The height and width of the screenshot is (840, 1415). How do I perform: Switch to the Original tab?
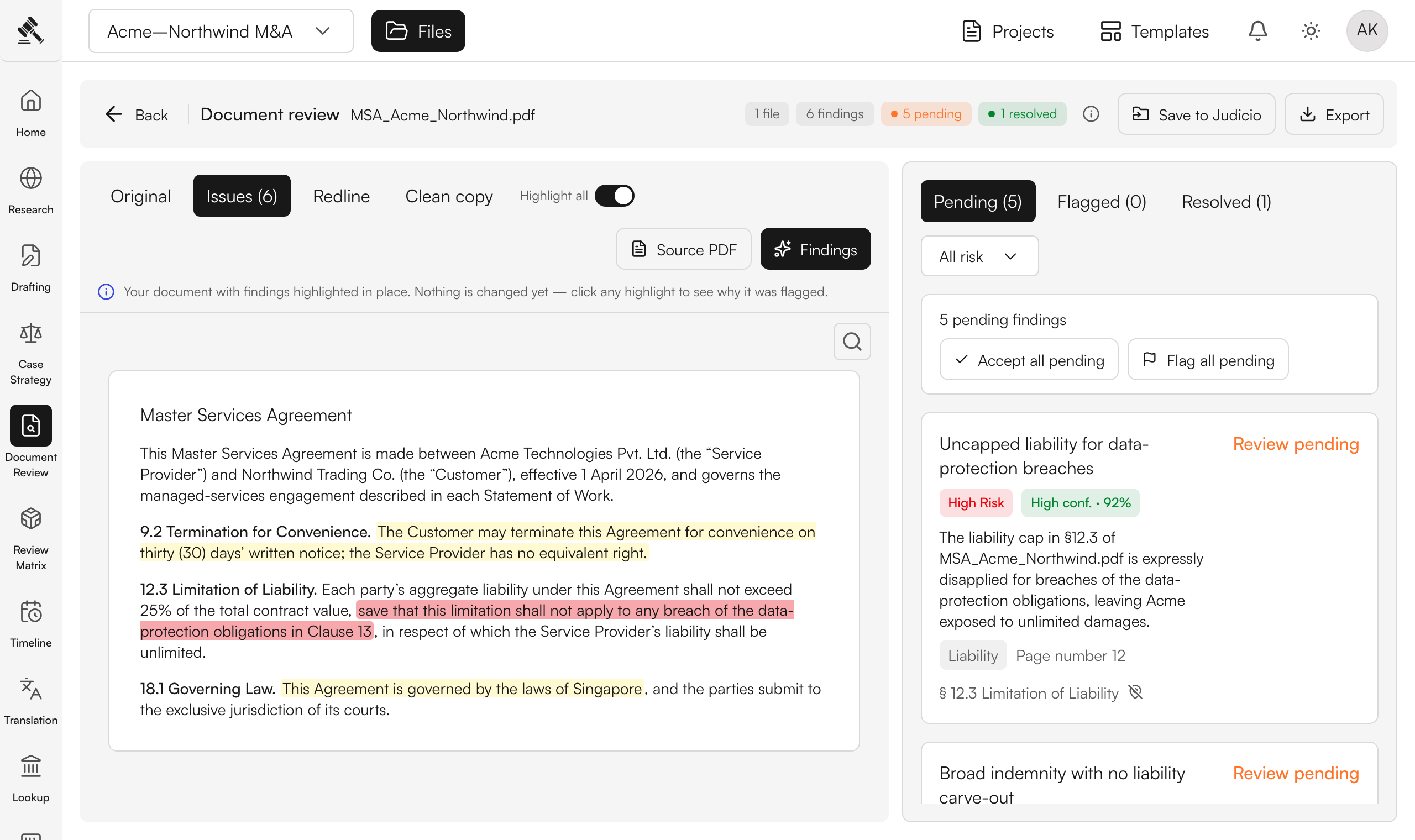pos(140,196)
